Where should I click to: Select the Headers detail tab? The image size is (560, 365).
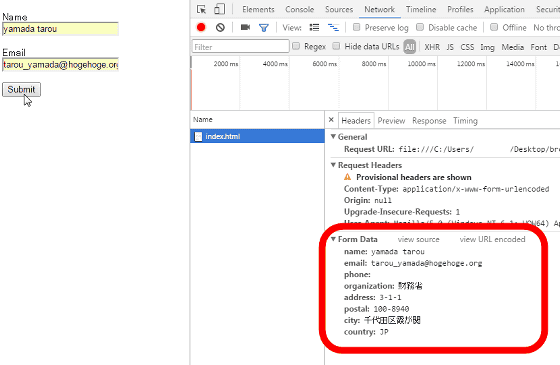[x=356, y=121]
